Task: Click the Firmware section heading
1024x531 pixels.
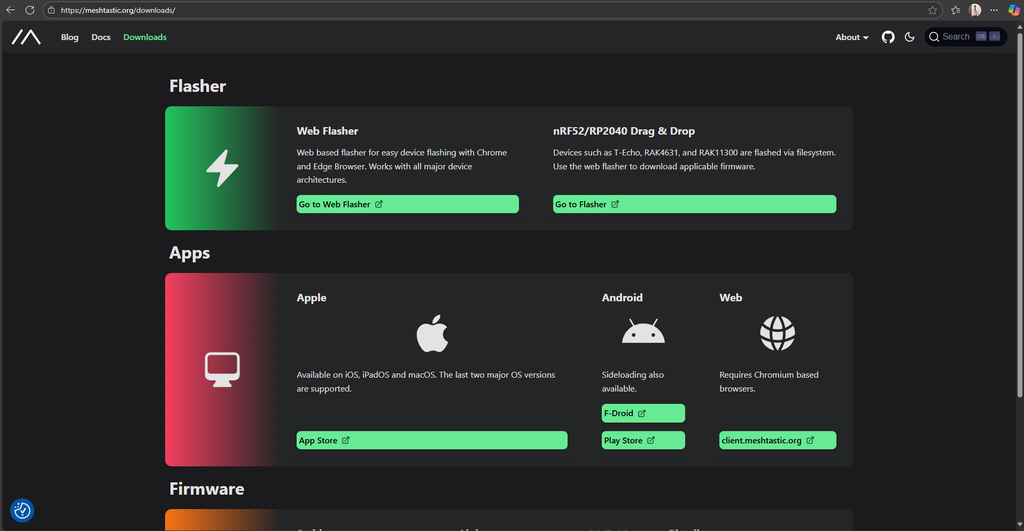Action: [x=206, y=489]
